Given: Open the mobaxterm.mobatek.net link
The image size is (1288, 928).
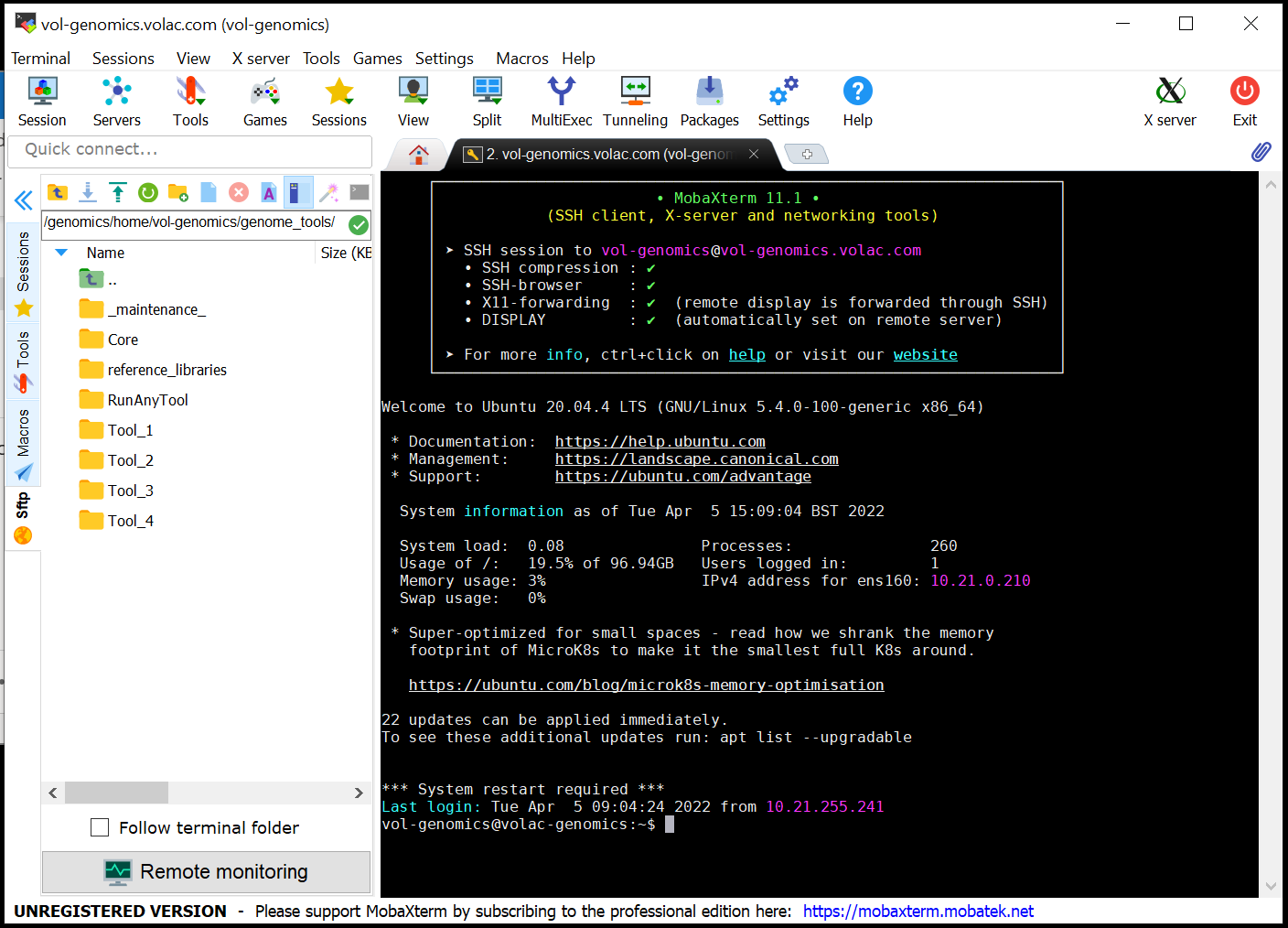Looking at the screenshot, I should click(918, 911).
